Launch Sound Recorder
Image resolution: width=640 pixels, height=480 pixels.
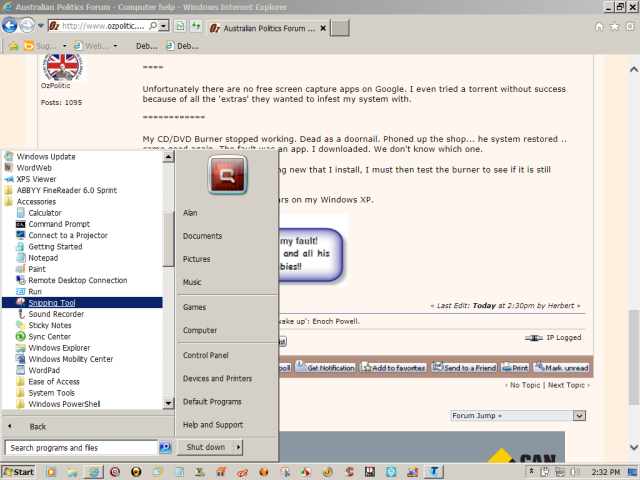(x=56, y=314)
